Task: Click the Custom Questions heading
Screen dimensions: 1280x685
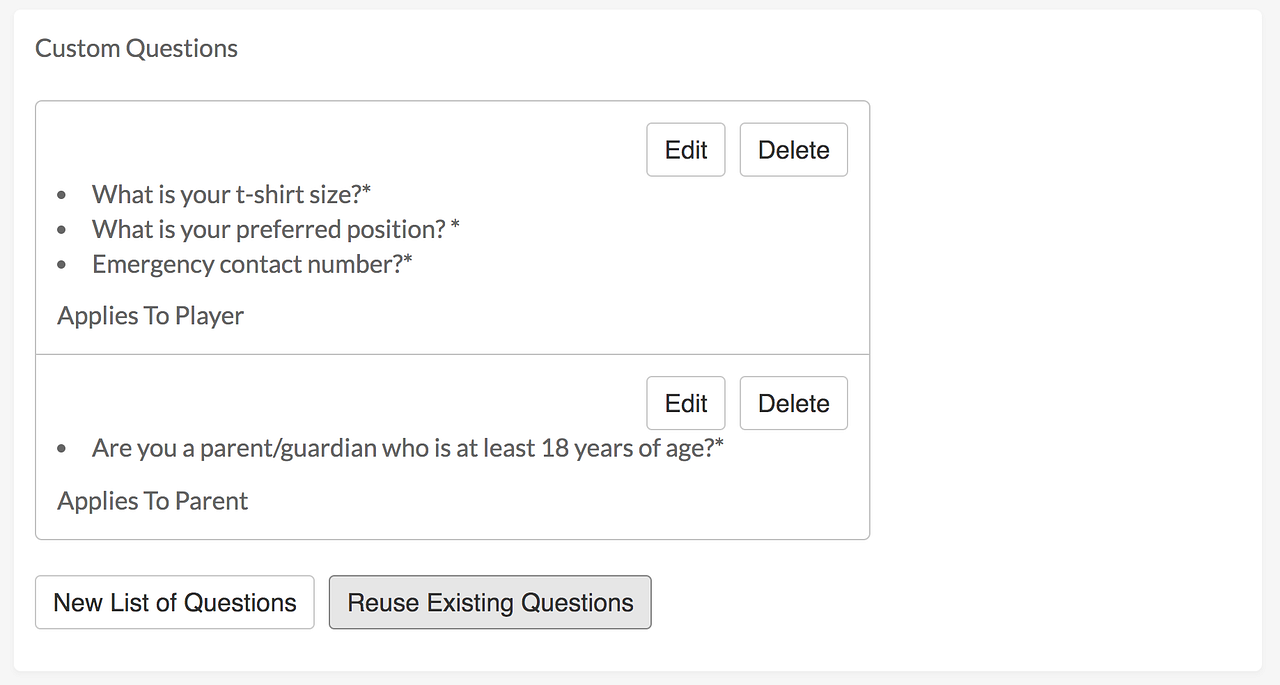Action: point(137,49)
